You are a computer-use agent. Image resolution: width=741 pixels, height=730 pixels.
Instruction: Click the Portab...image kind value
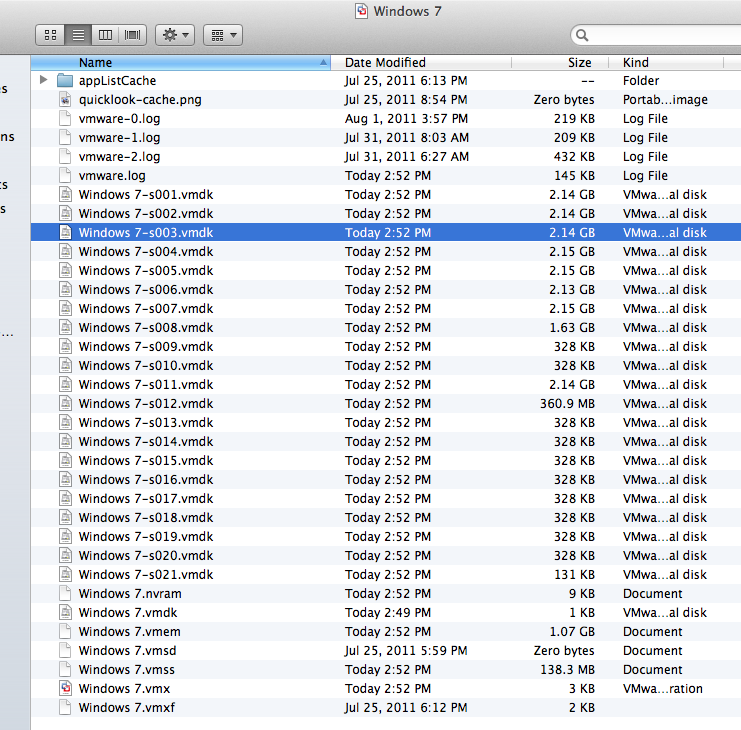(665, 100)
